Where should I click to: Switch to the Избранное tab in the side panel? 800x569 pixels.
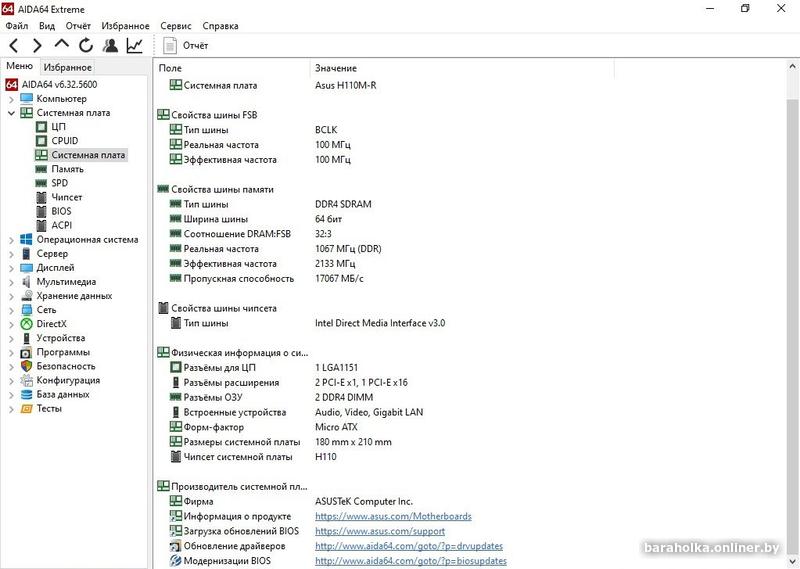(x=67, y=67)
